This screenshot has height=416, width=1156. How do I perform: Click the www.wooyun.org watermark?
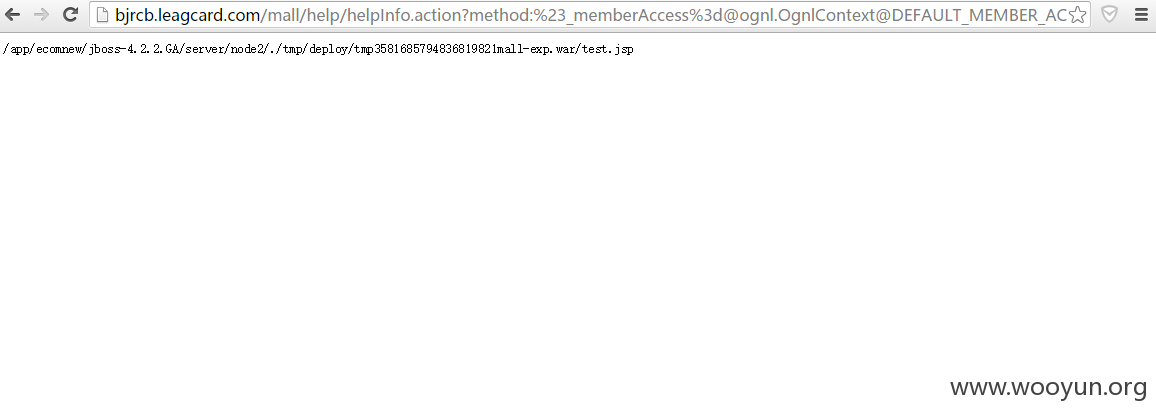(x=1048, y=387)
